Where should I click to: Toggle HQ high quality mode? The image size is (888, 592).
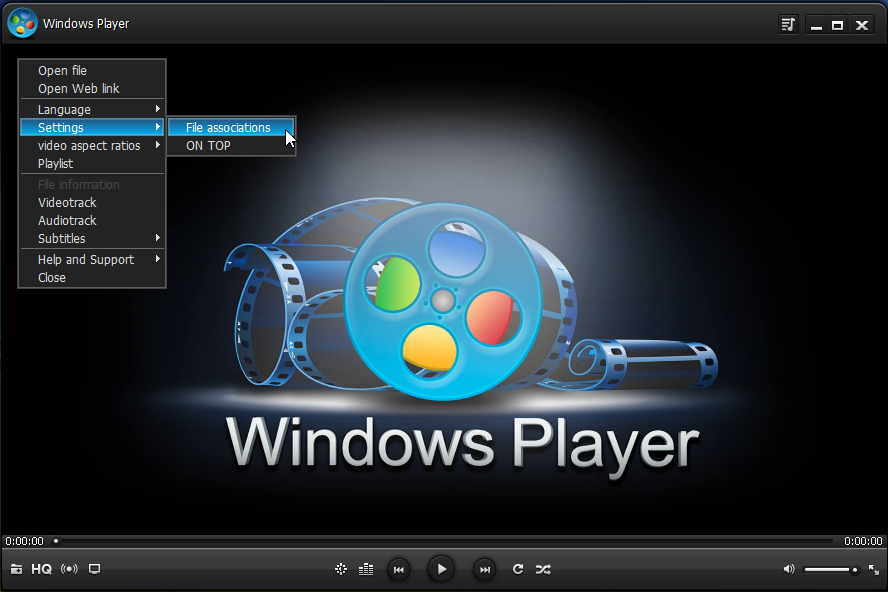(x=41, y=569)
